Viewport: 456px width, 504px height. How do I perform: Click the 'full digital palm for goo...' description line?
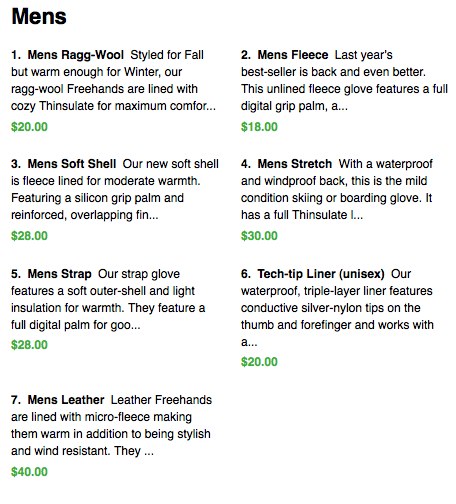click(76, 325)
